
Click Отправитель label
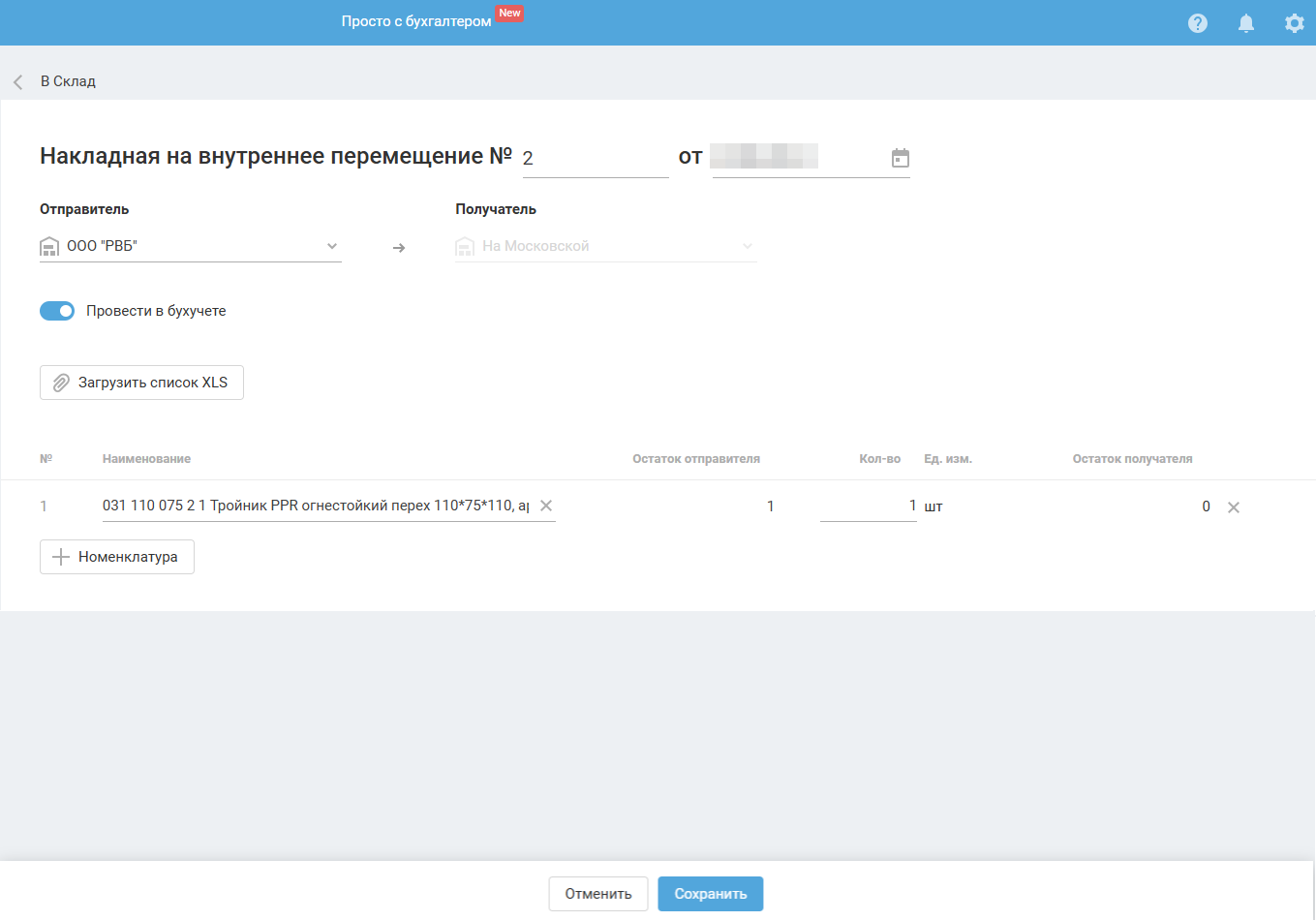(84, 209)
